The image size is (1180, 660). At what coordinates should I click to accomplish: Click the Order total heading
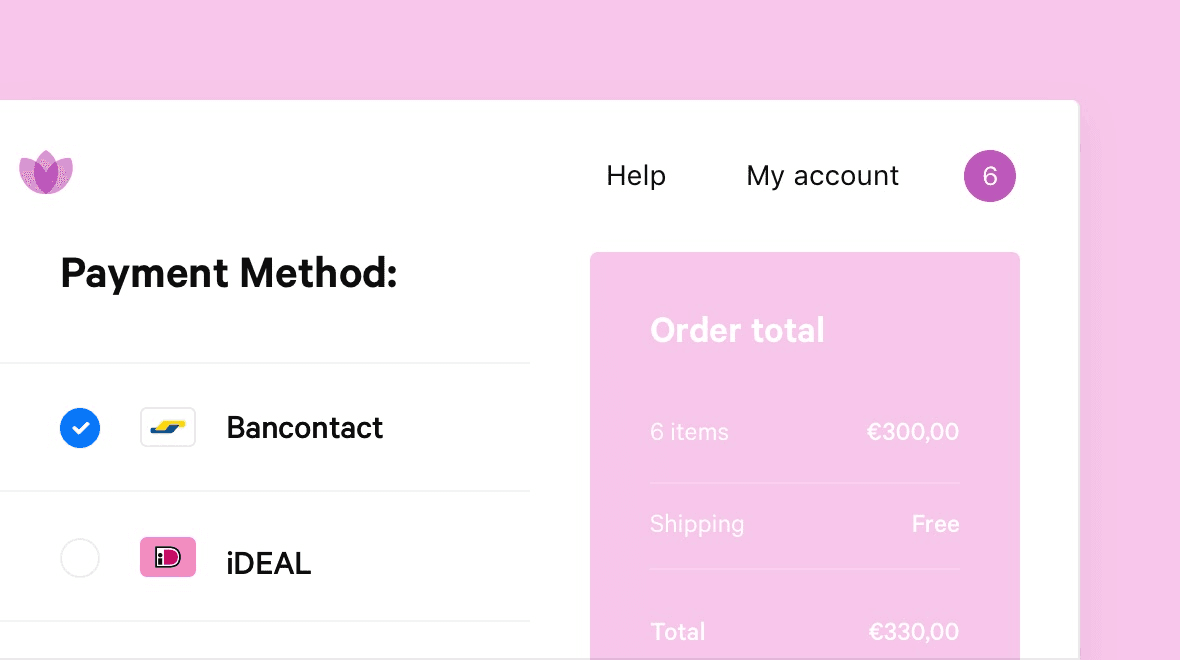738,330
